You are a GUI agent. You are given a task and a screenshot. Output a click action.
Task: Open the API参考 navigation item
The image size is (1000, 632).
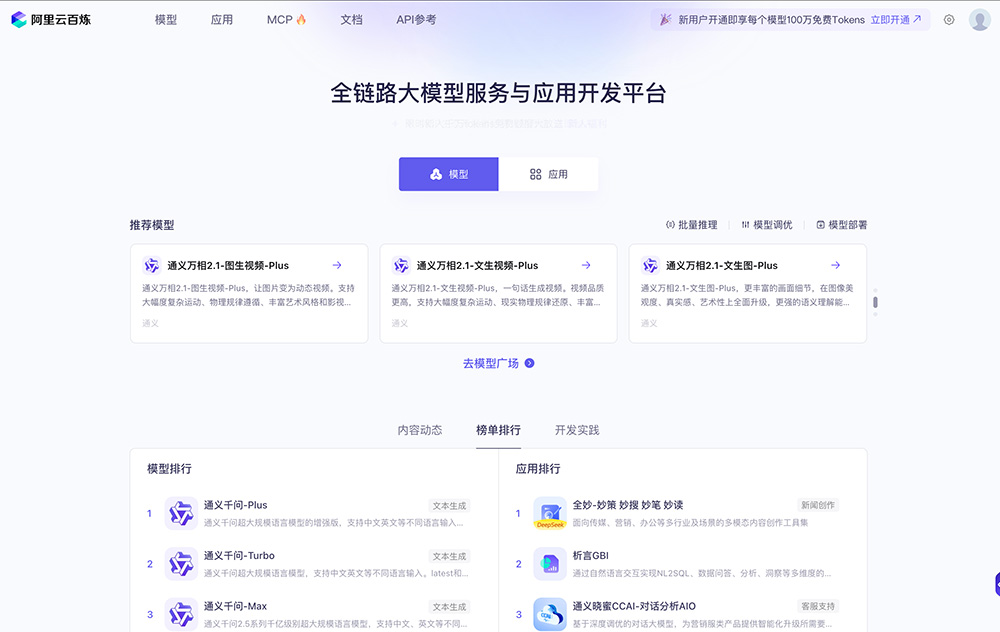(416, 20)
